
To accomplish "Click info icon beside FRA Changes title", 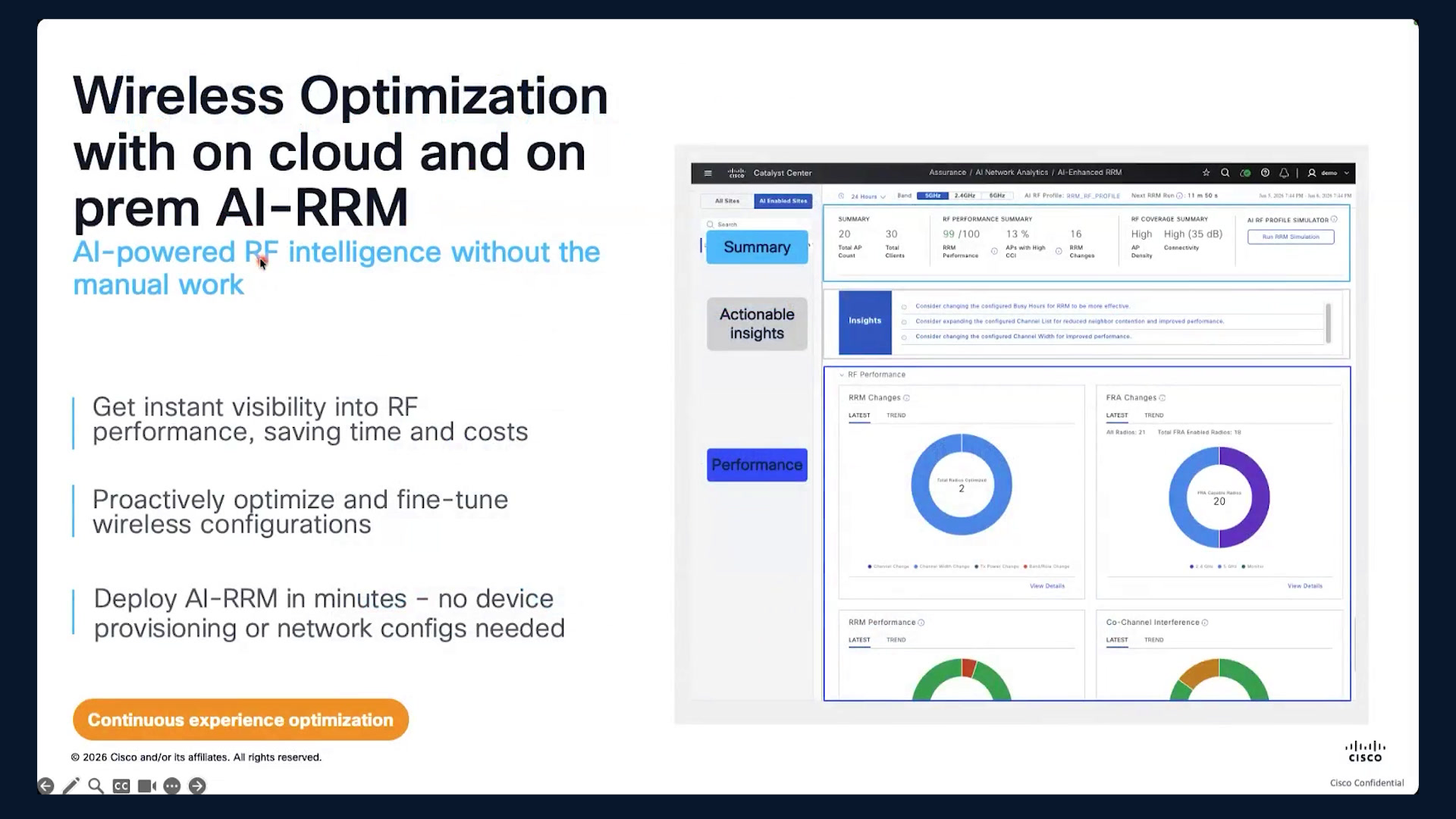I will pos(1163,398).
